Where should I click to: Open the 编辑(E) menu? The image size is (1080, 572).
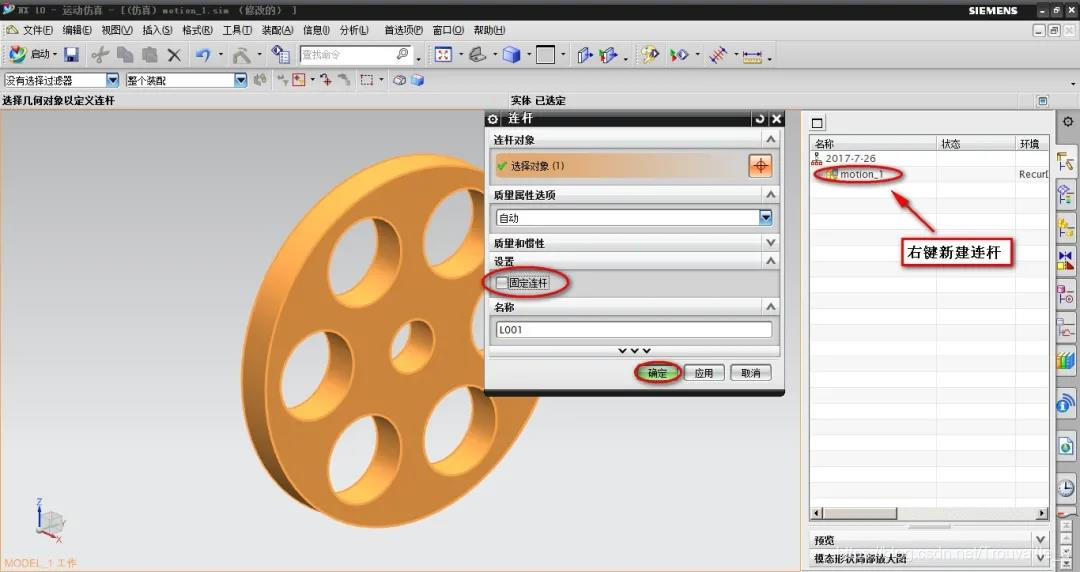(77, 30)
